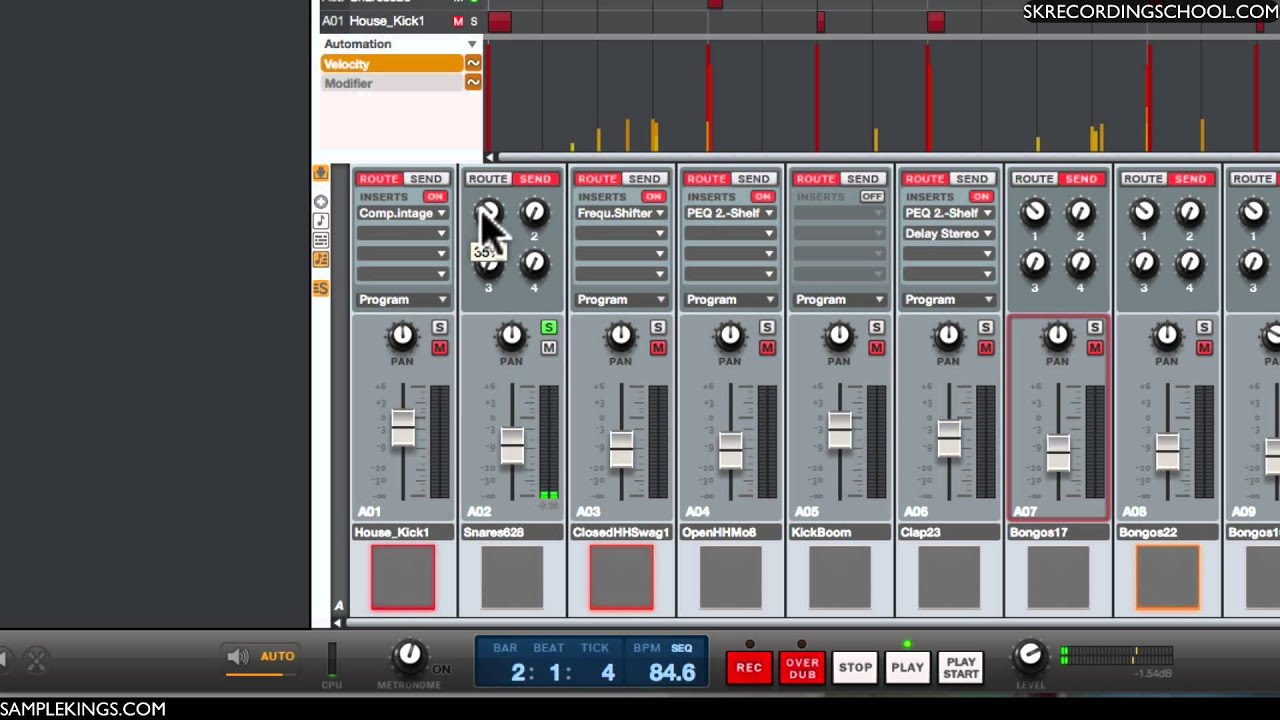Image resolution: width=1280 pixels, height=720 pixels.
Task: Click the orange download icon atop the left sidebar
Action: [320, 174]
